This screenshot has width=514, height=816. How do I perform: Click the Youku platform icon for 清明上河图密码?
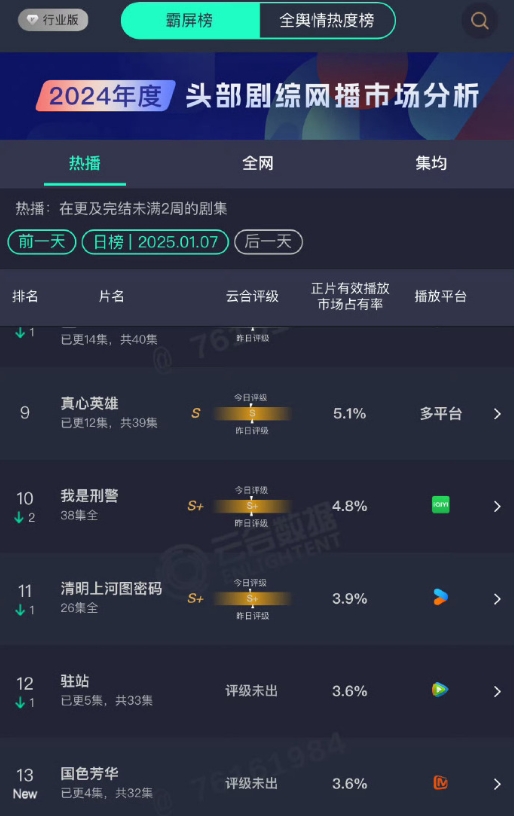441,597
